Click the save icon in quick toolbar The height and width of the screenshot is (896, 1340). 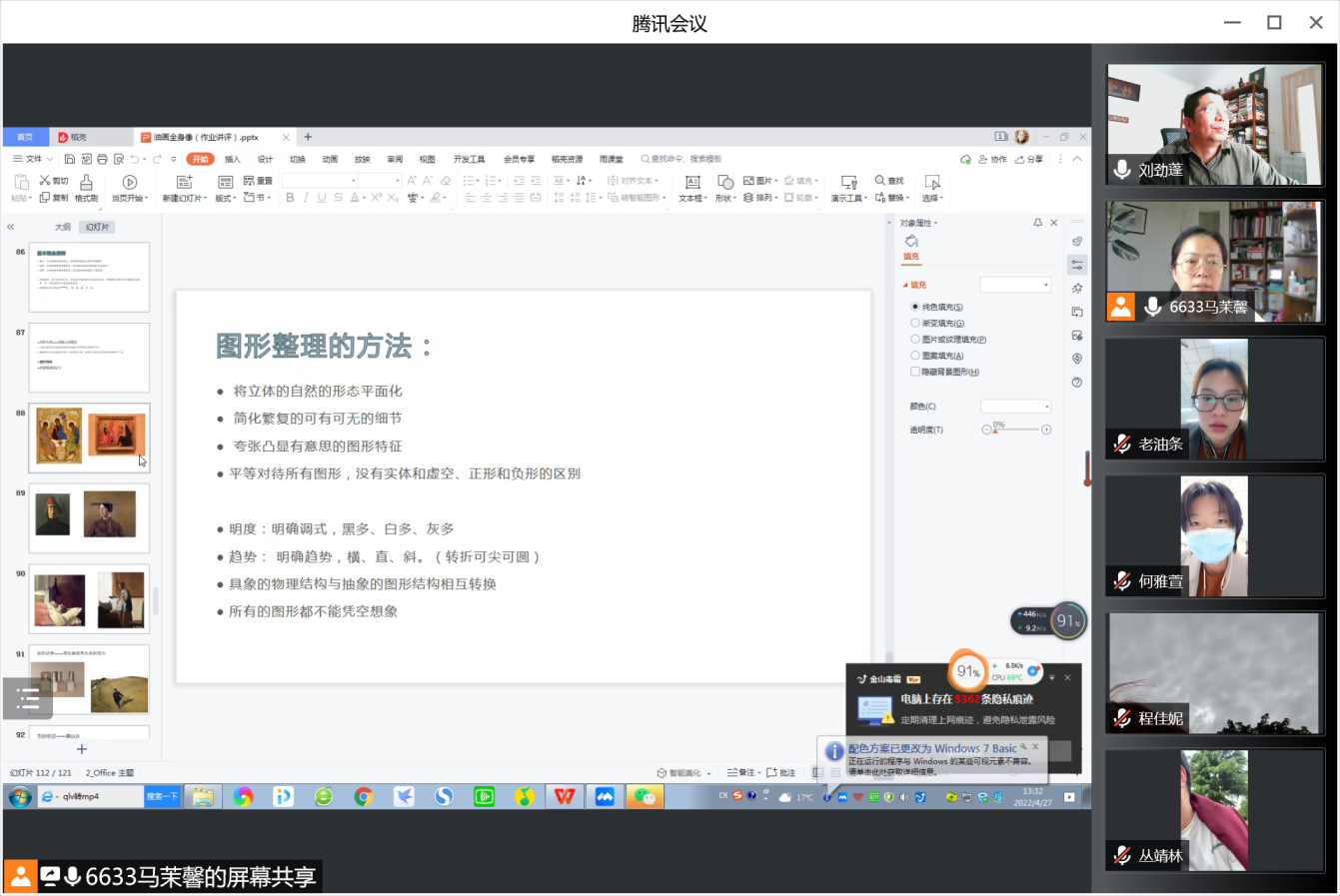pyautogui.click(x=70, y=159)
